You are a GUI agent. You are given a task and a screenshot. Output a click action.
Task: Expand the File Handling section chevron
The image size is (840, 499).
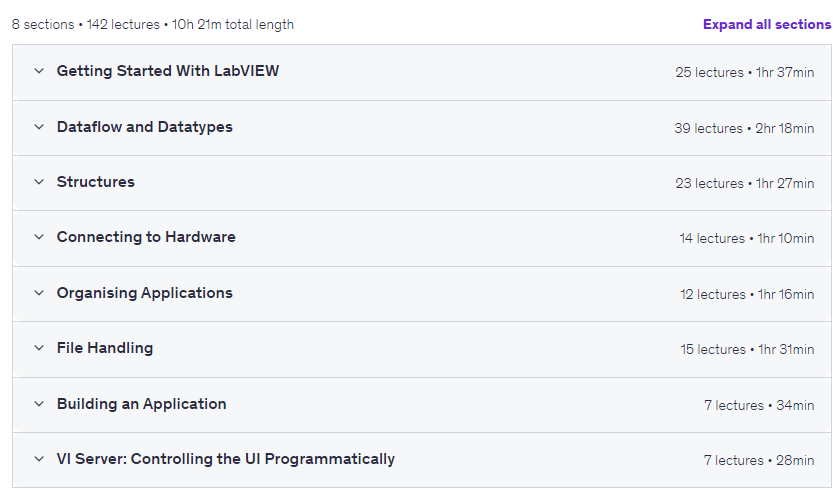39,348
